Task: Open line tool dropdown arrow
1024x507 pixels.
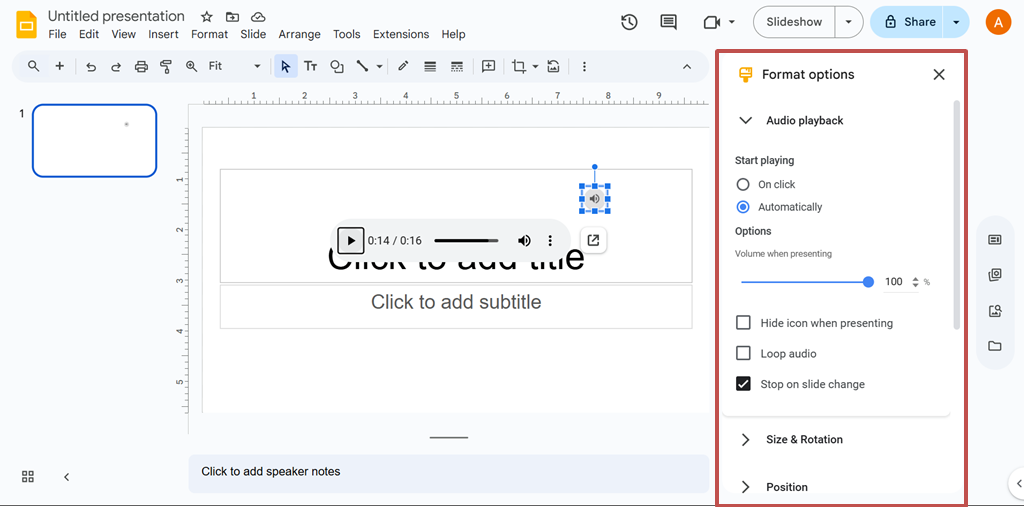Action: (379, 66)
